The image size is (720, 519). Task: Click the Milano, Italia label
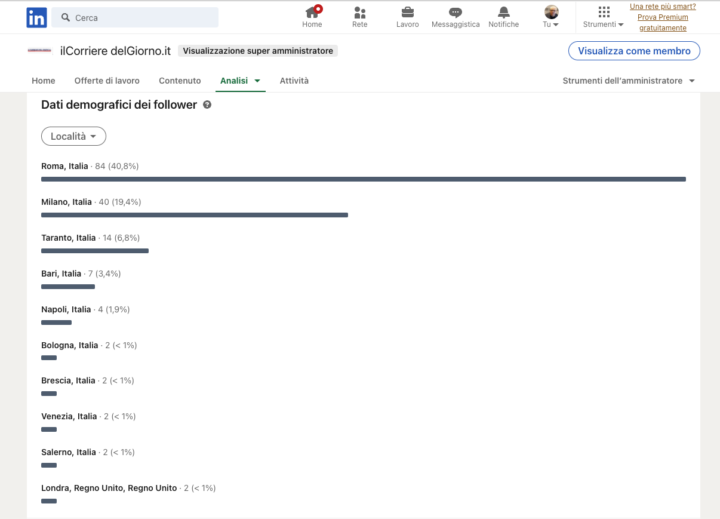click(66, 202)
